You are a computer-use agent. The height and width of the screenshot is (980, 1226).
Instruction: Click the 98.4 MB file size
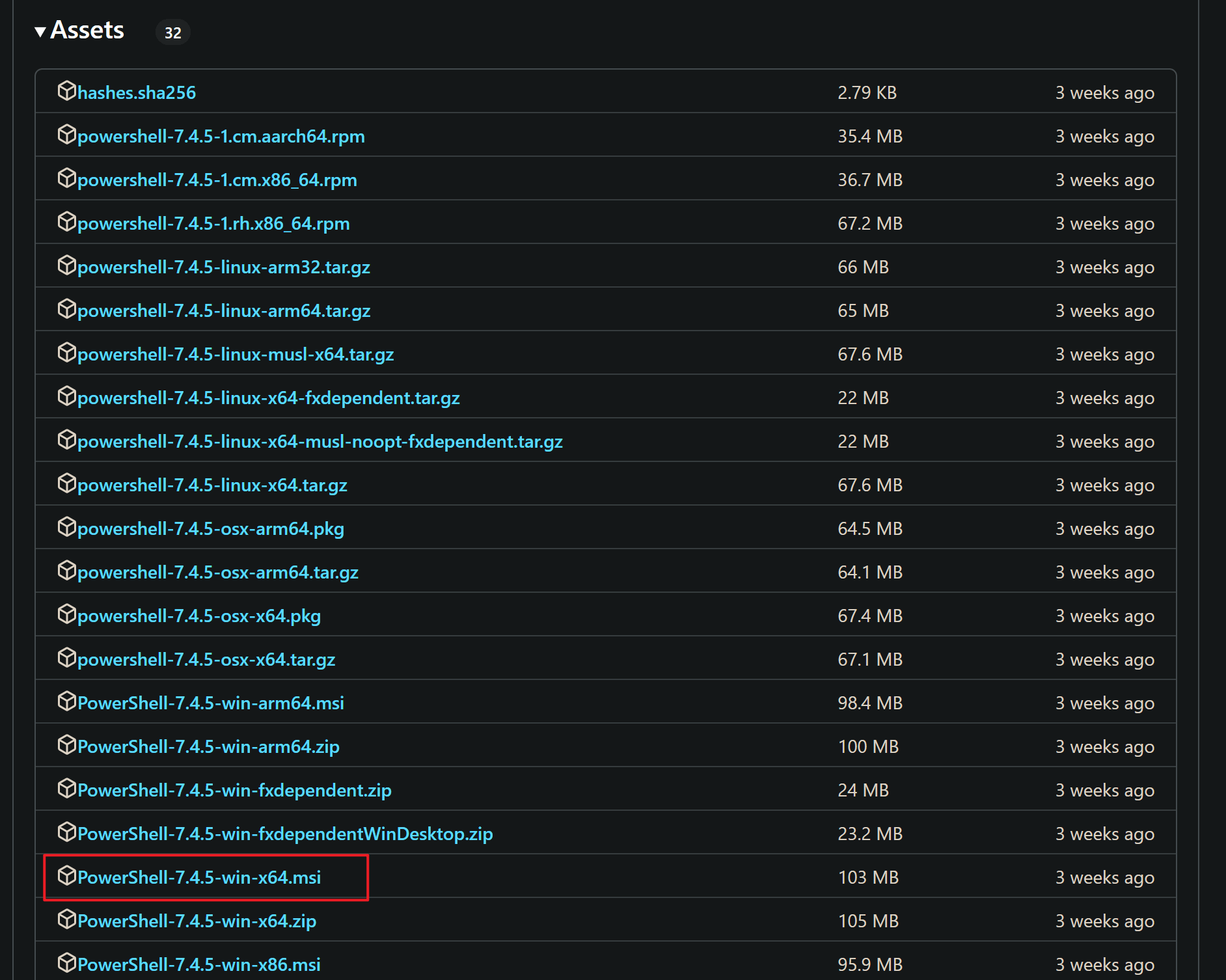(870, 703)
